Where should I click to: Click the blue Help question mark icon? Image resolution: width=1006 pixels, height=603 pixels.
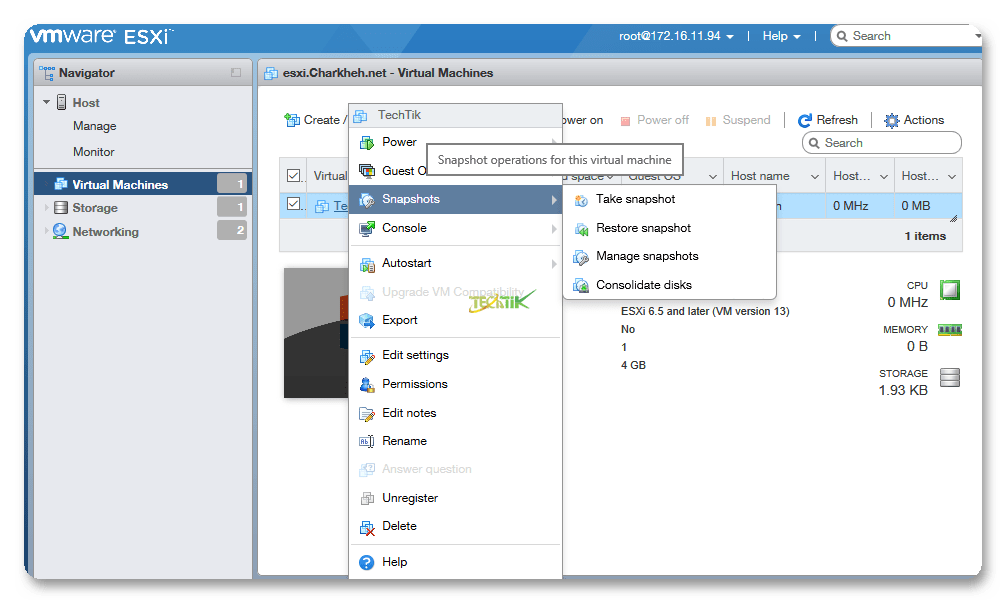[366, 563]
